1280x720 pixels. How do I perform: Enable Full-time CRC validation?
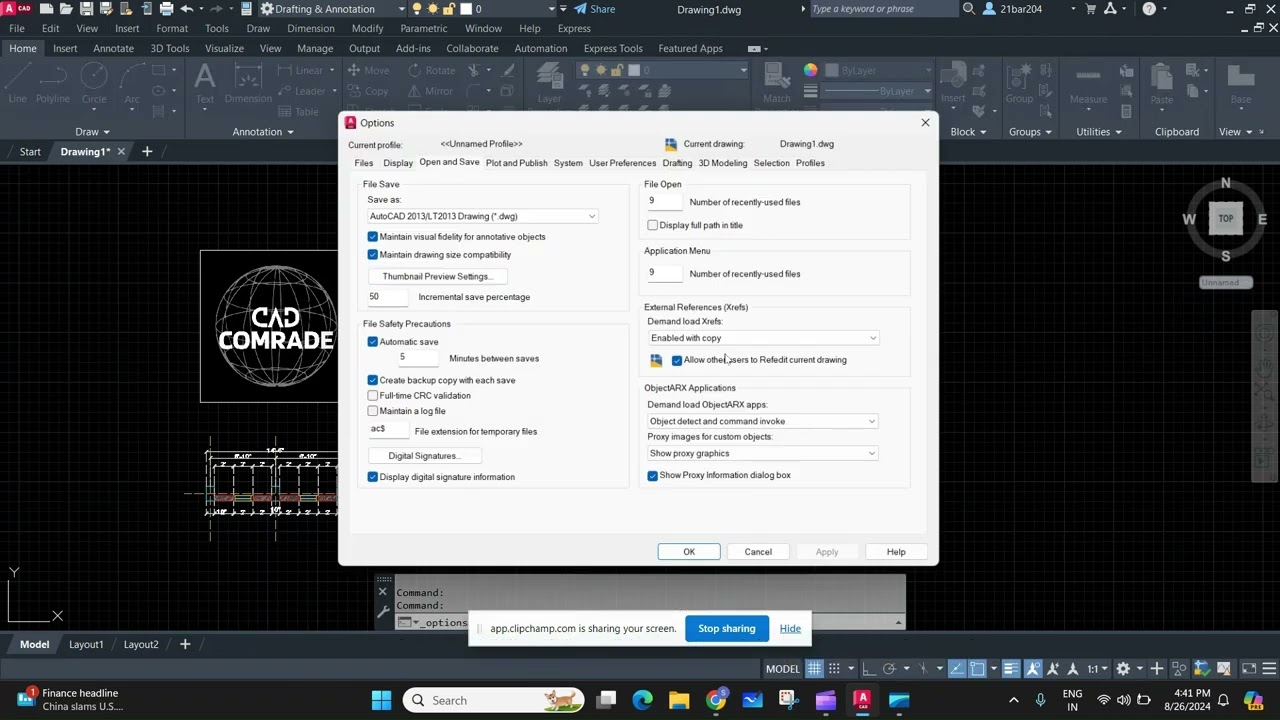373,396
